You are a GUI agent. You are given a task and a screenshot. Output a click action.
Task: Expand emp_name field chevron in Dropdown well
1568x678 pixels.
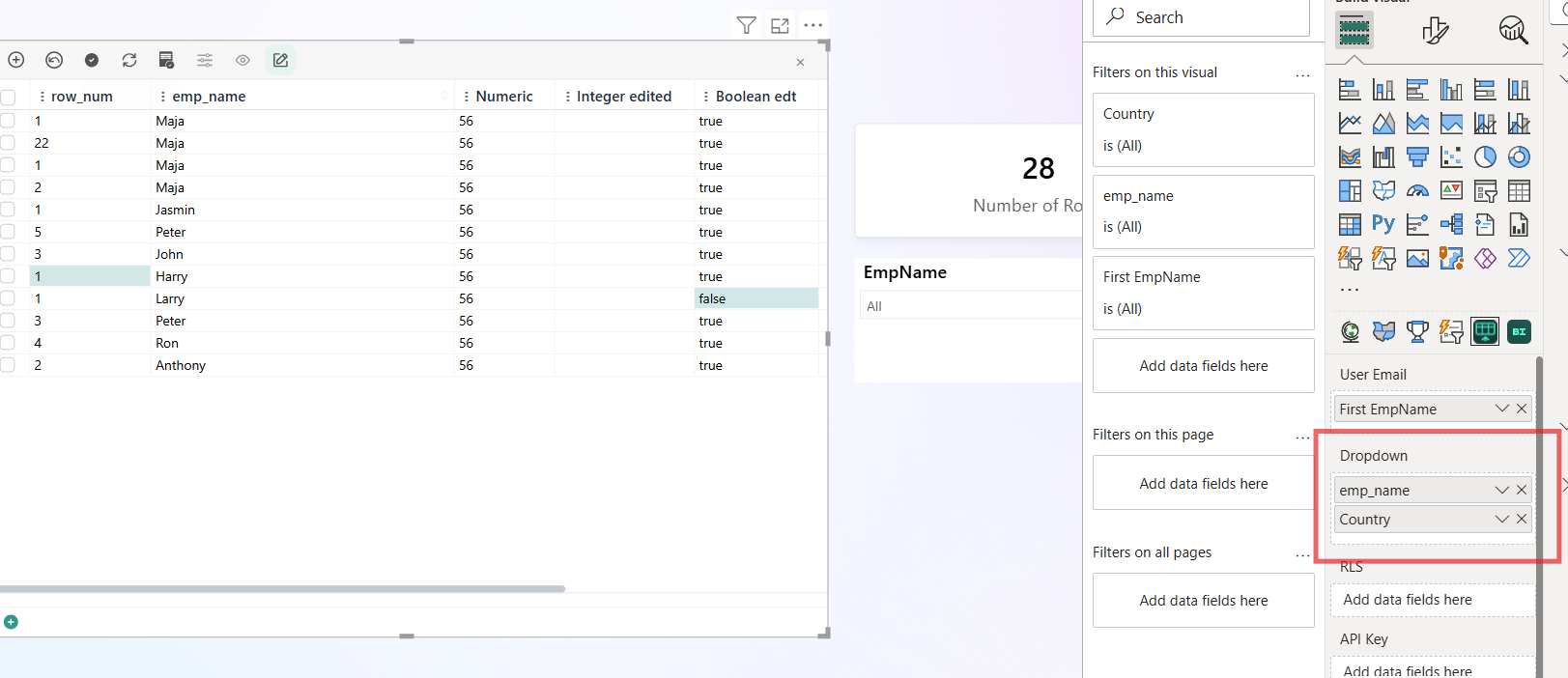pos(1501,490)
